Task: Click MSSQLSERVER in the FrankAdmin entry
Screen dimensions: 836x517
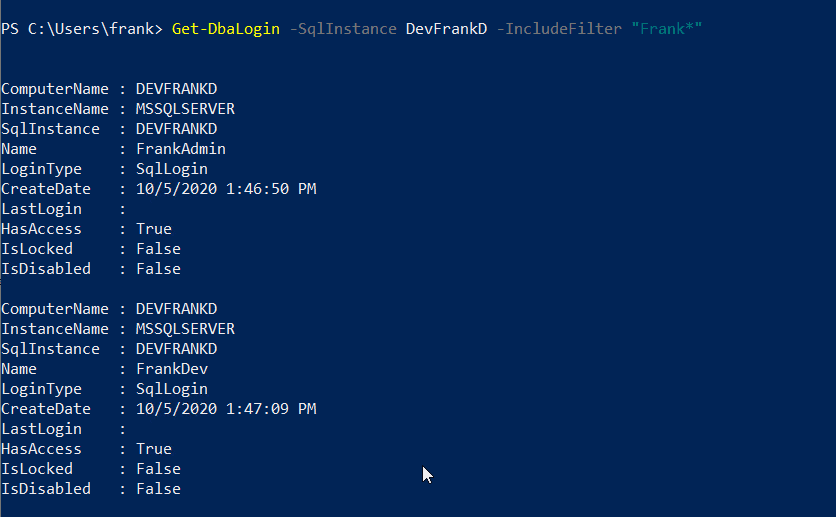Action: click(x=185, y=109)
